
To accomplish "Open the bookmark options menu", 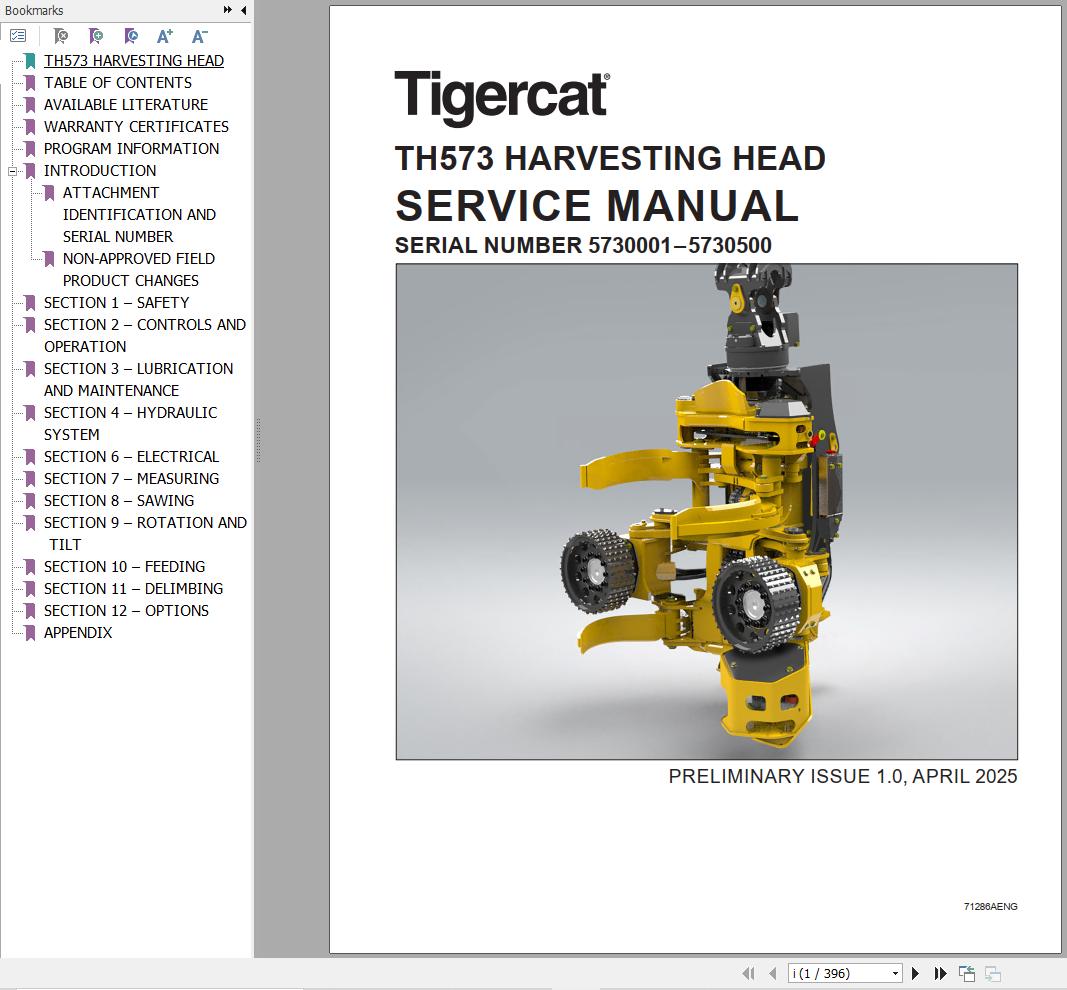I will pos(18,35).
